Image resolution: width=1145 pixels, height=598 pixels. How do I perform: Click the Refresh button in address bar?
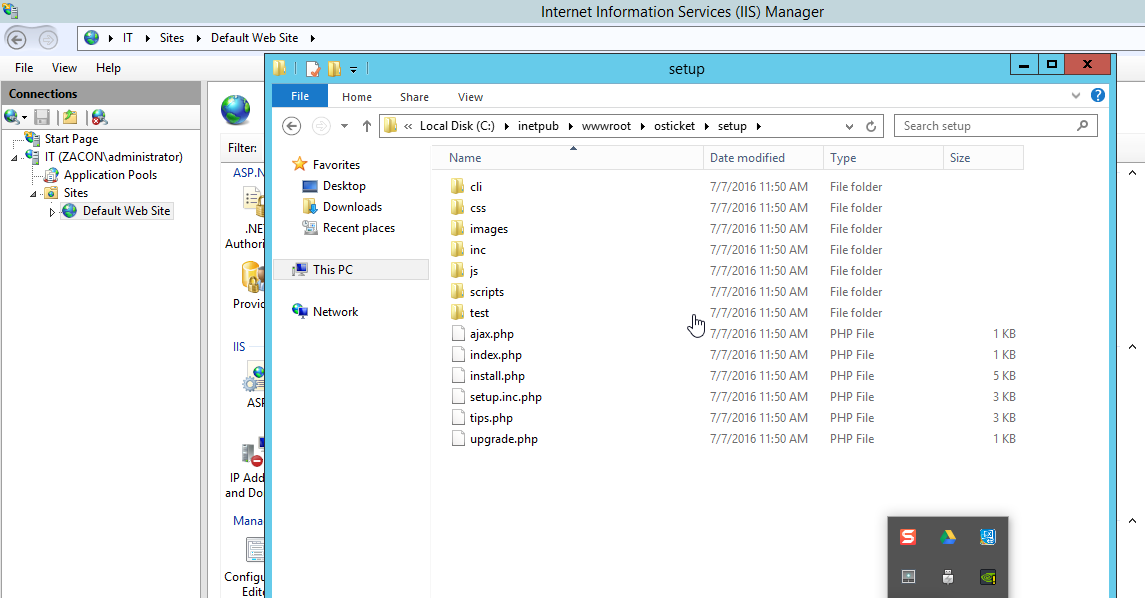tap(870, 126)
